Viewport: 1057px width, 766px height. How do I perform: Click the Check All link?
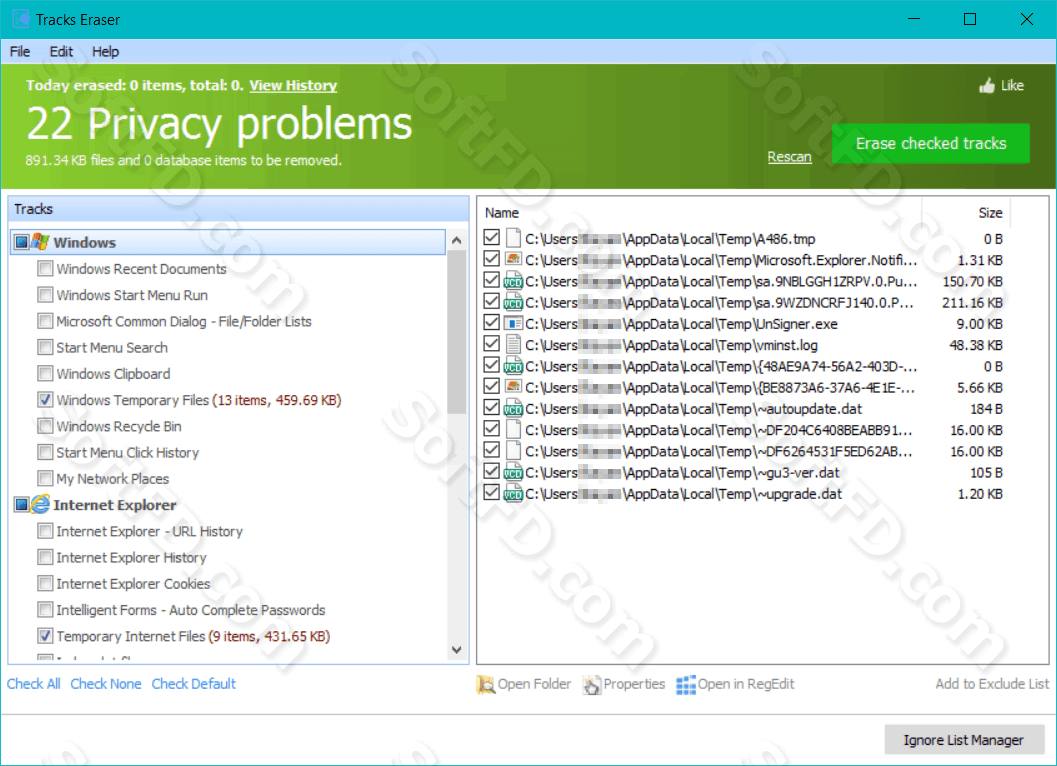[x=34, y=684]
